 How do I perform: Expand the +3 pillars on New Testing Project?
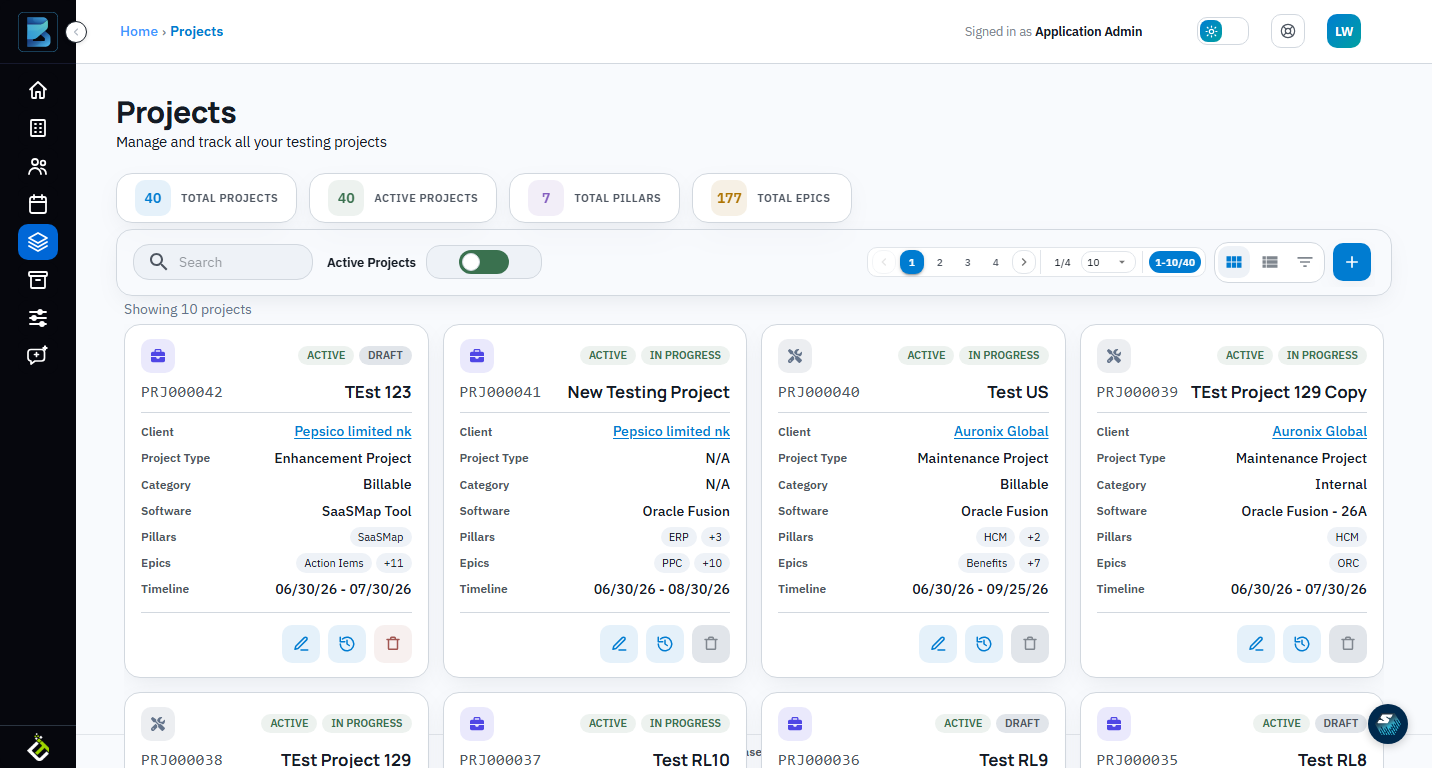[x=715, y=537]
